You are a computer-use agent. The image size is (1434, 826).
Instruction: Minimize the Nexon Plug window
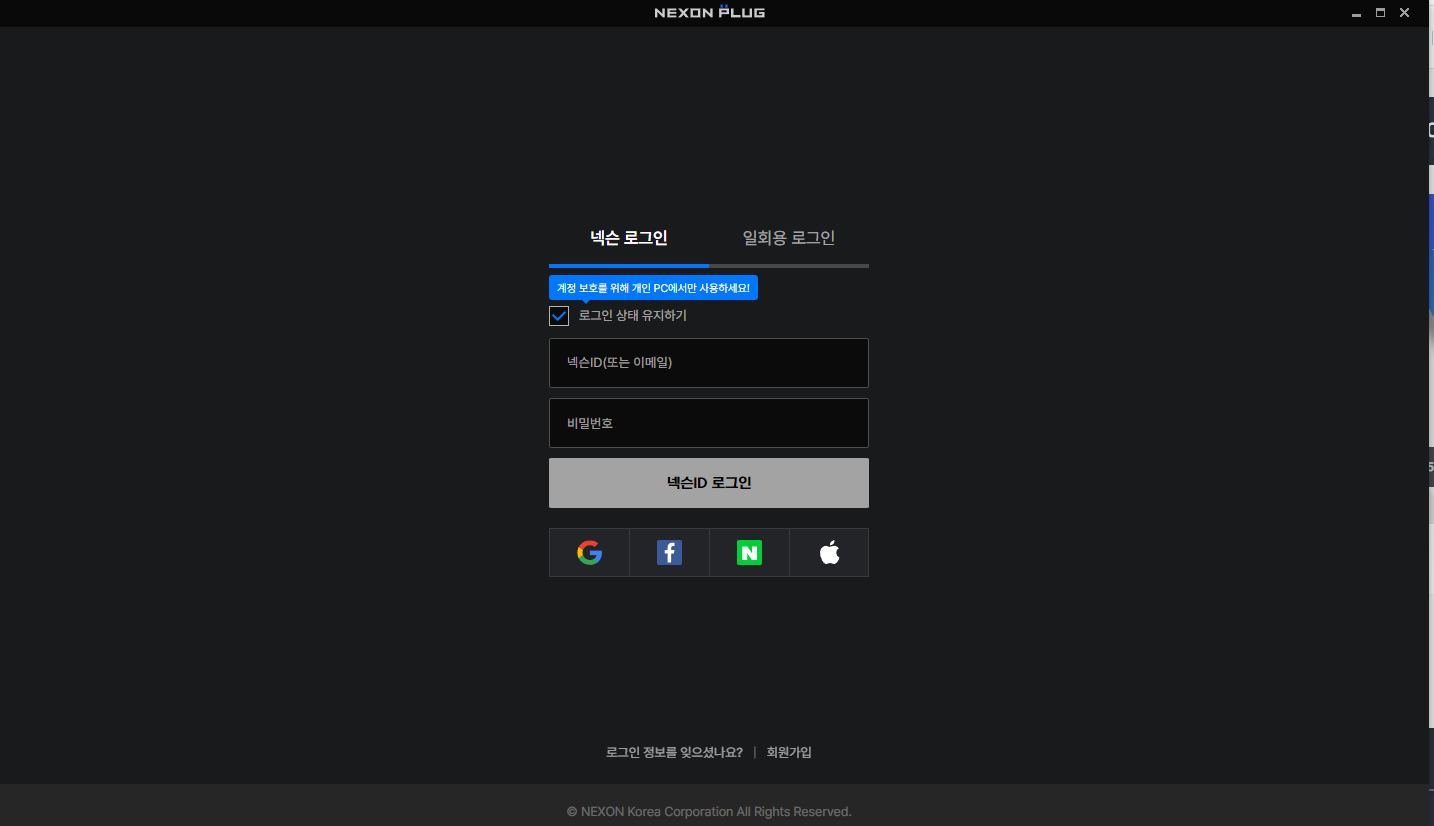1357,13
